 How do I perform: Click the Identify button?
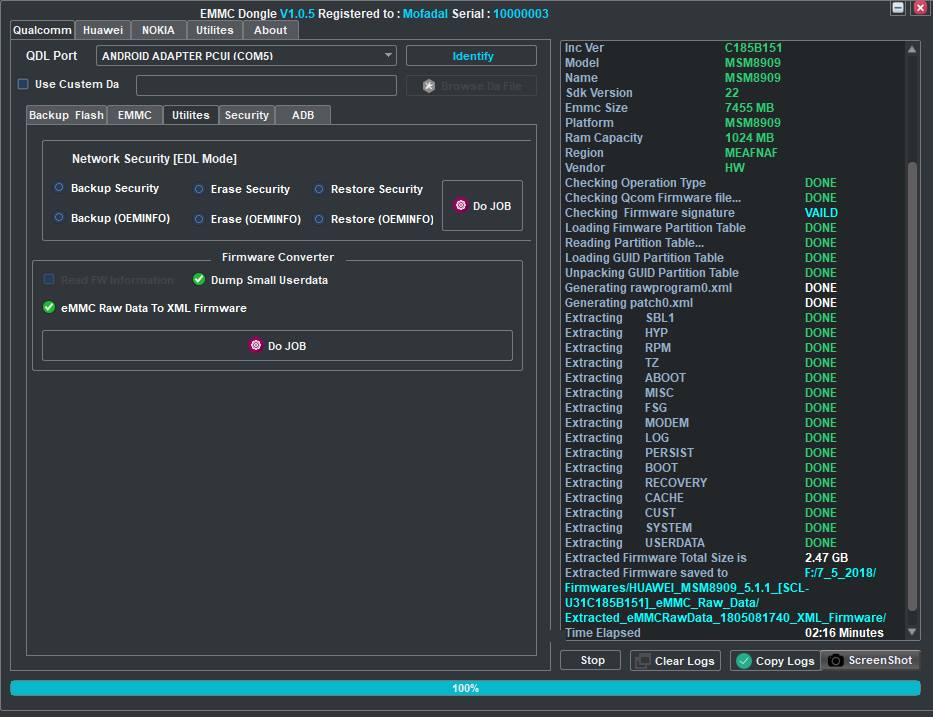tap(471, 56)
